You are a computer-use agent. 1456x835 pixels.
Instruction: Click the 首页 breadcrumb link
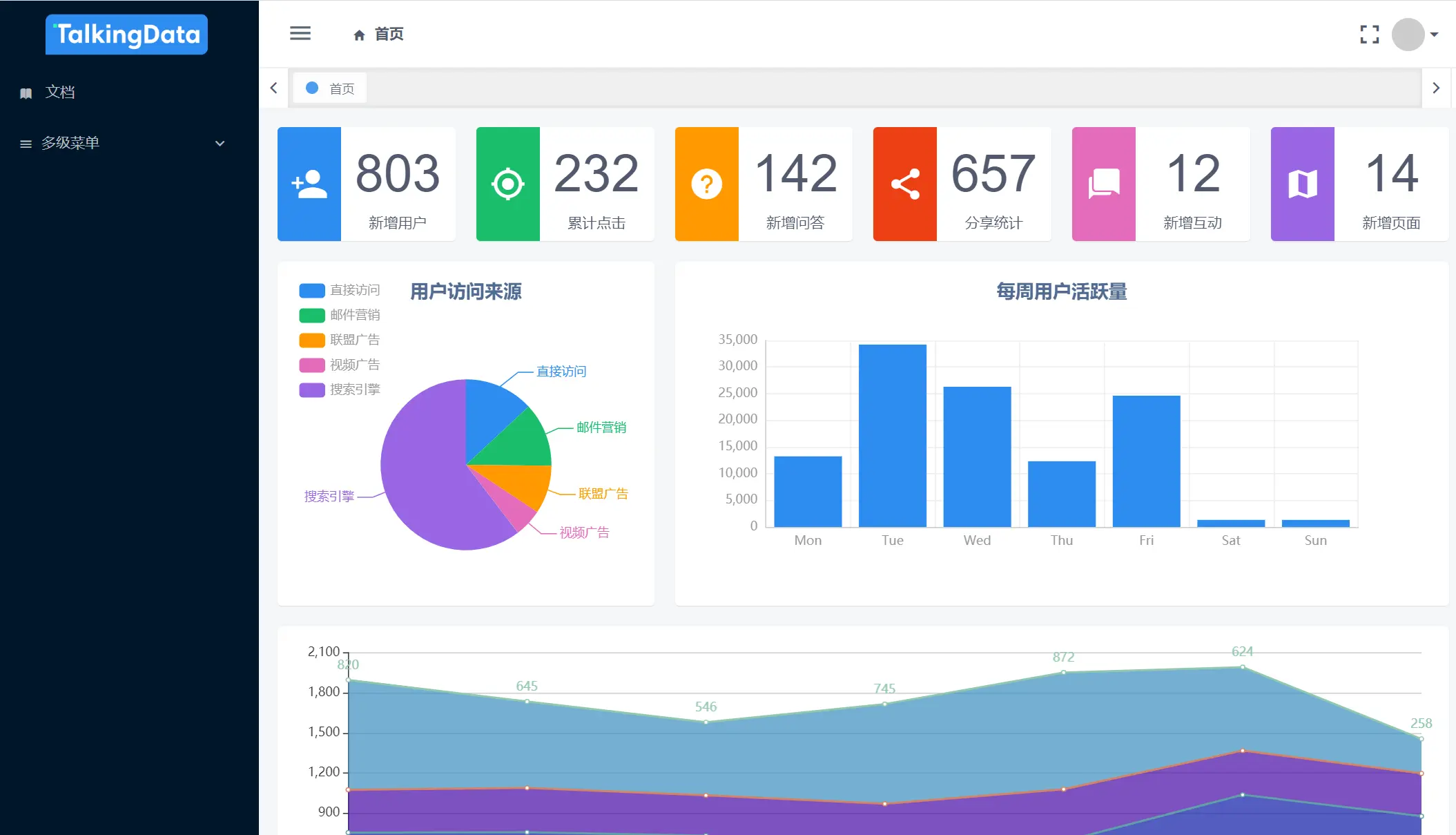(388, 34)
